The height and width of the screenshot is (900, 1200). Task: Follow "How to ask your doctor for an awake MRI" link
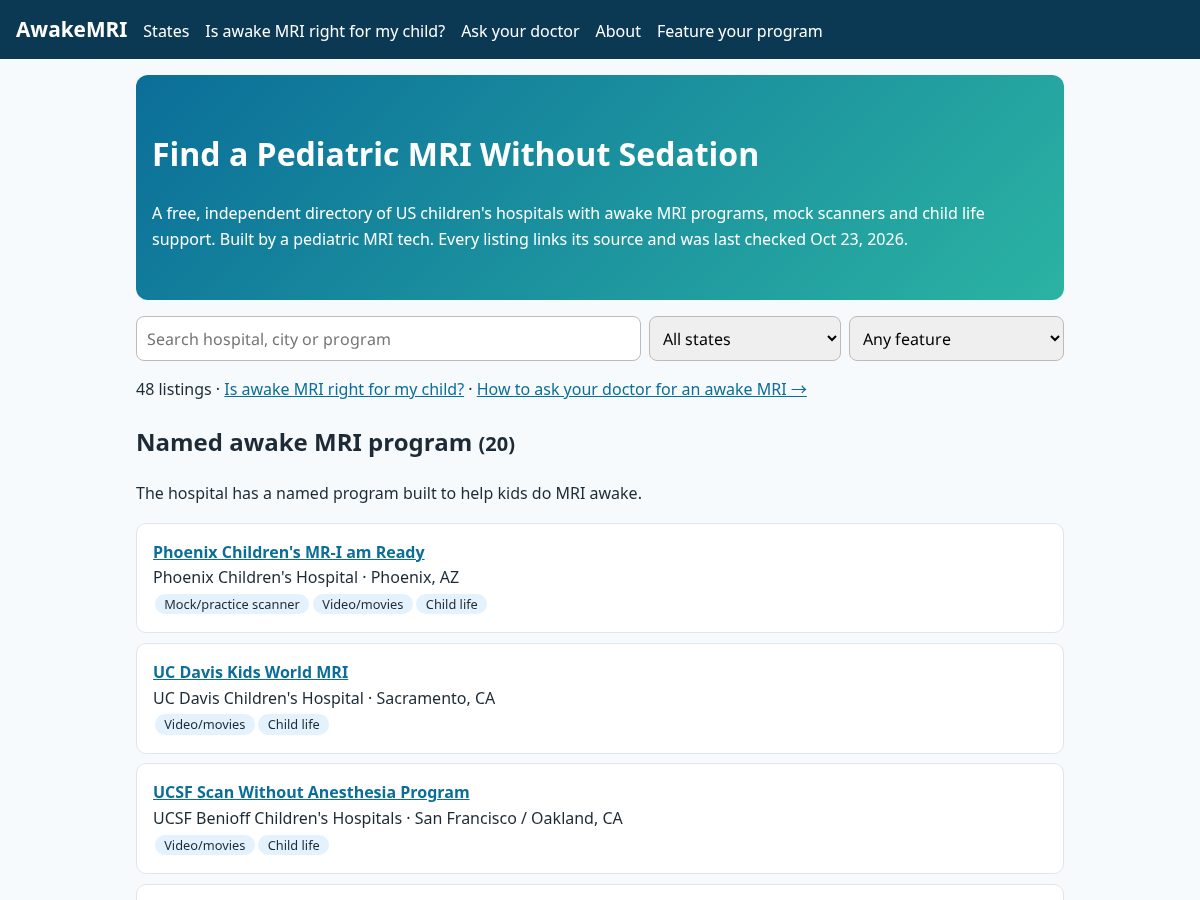click(x=642, y=389)
